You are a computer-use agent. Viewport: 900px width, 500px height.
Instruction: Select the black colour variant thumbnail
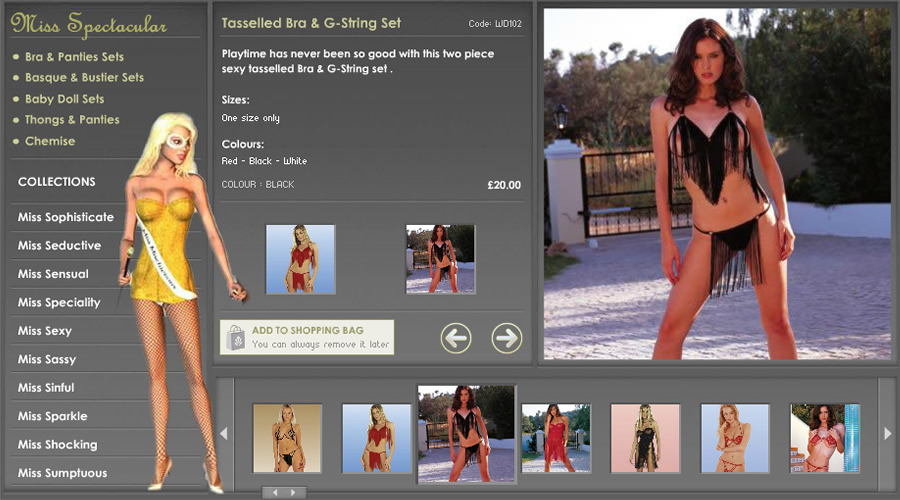click(x=440, y=259)
